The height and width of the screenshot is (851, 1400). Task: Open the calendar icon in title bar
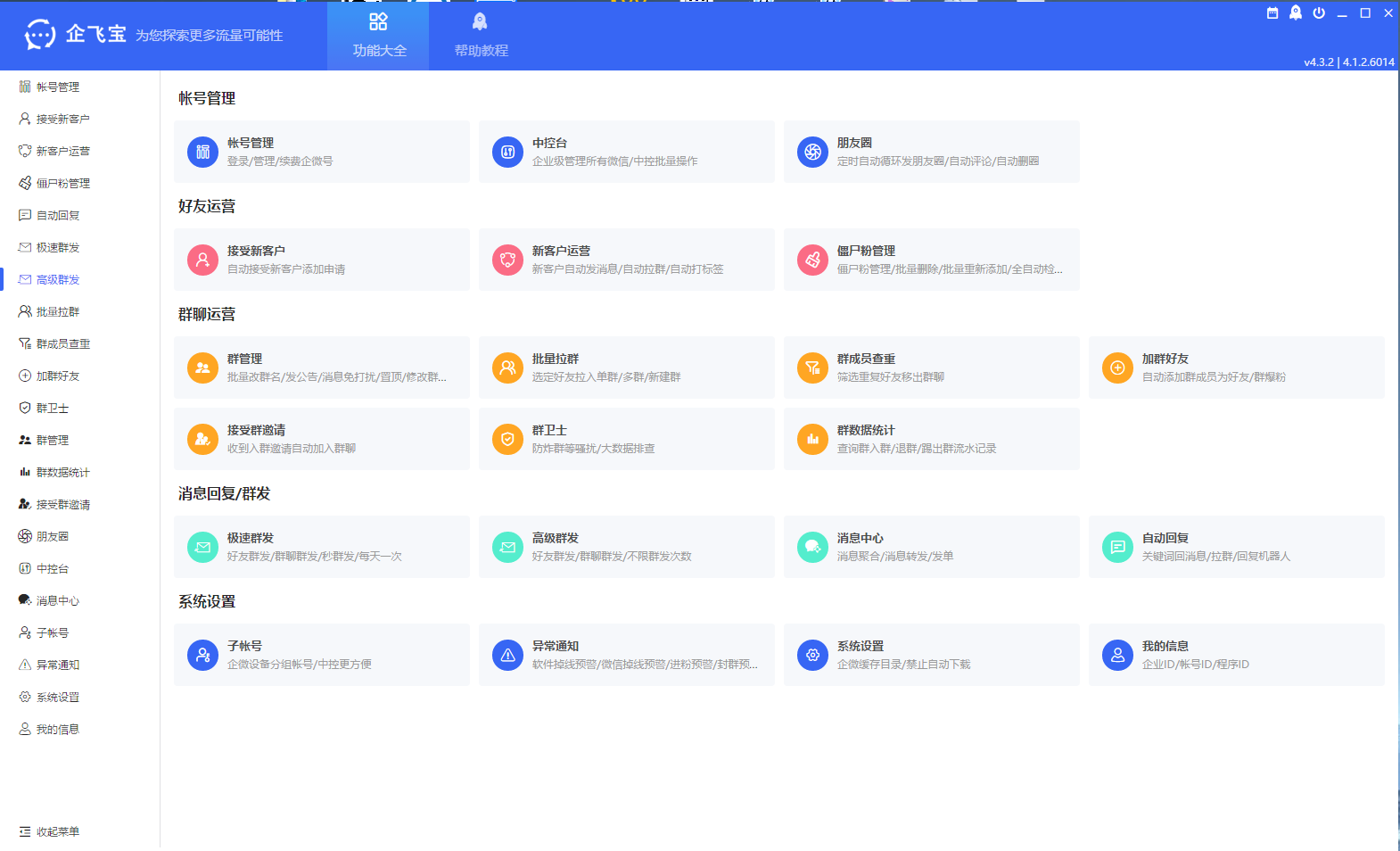click(x=1272, y=12)
